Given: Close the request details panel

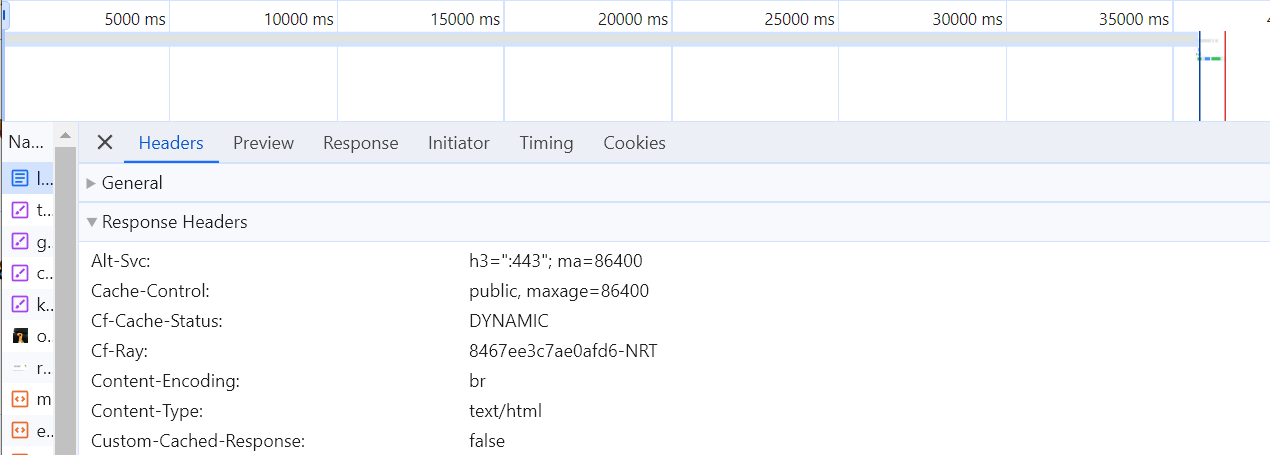Looking at the screenshot, I should (104, 143).
